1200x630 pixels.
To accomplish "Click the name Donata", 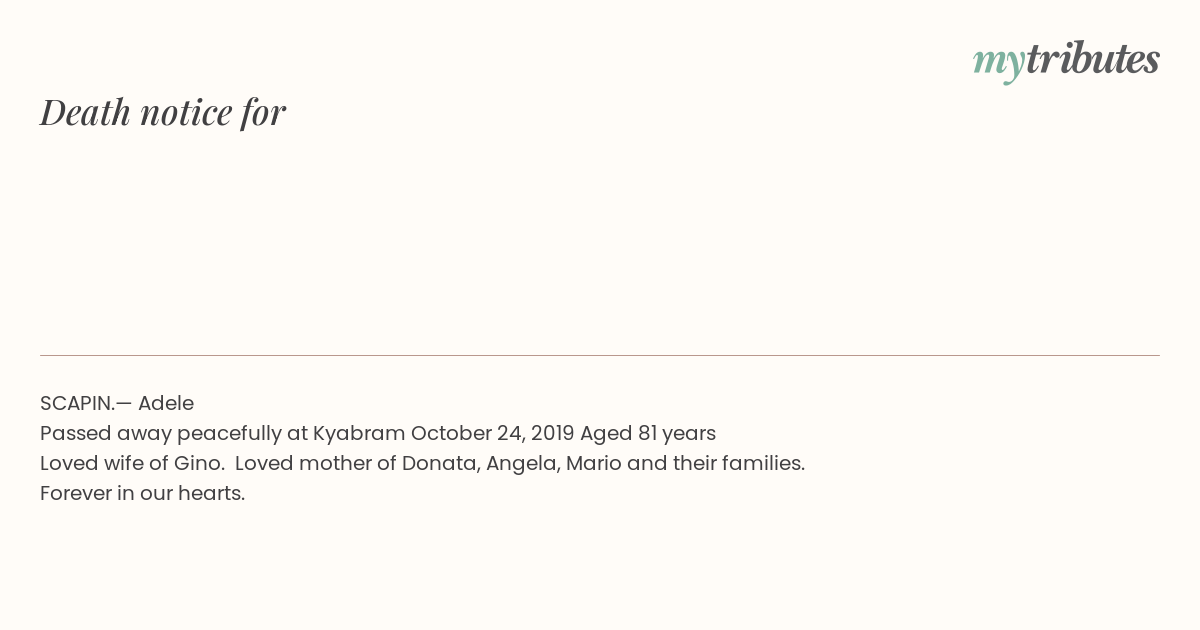I will tap(441, 464).
